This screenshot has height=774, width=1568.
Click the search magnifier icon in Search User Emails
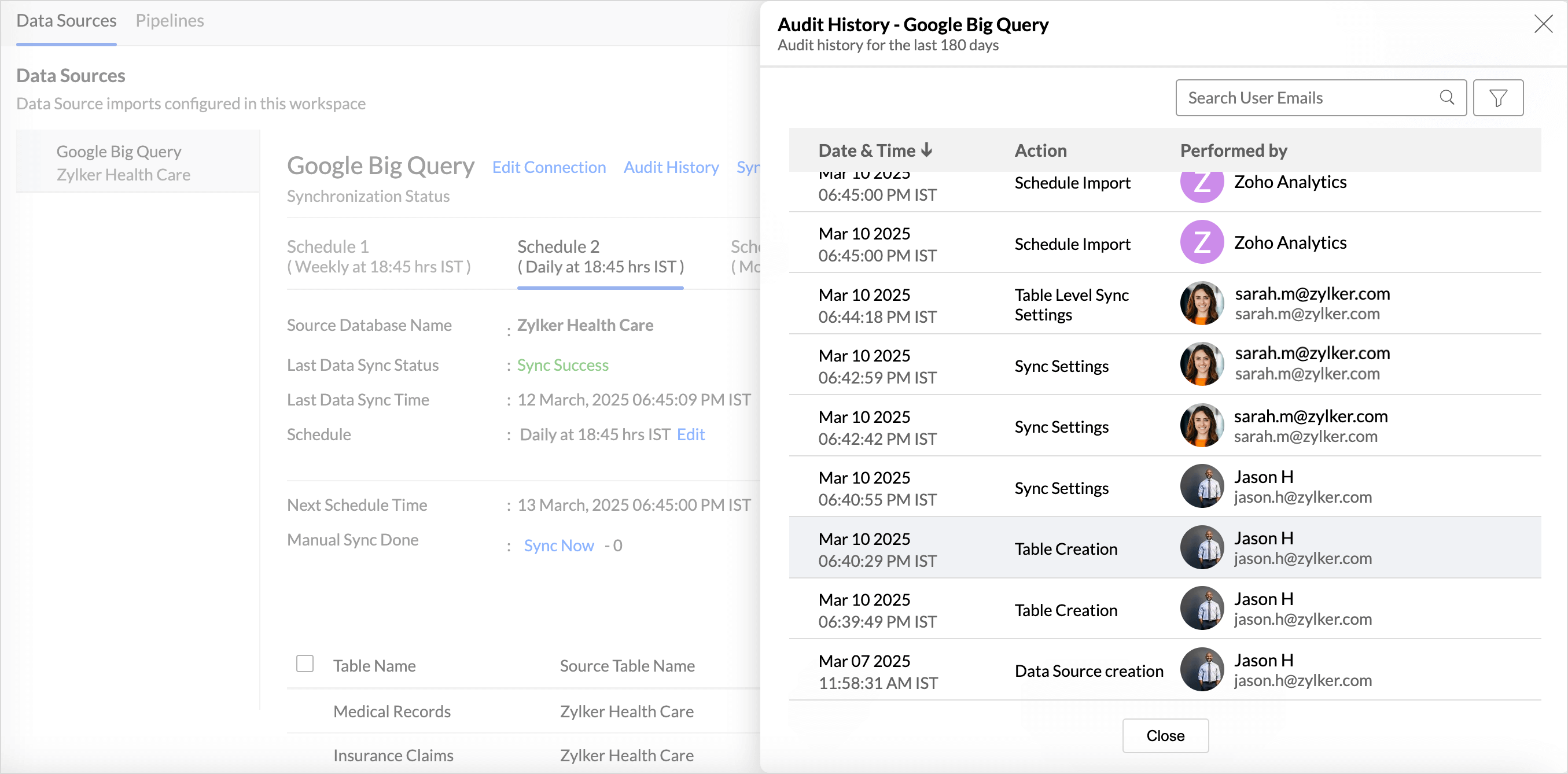click(1447, 97)
